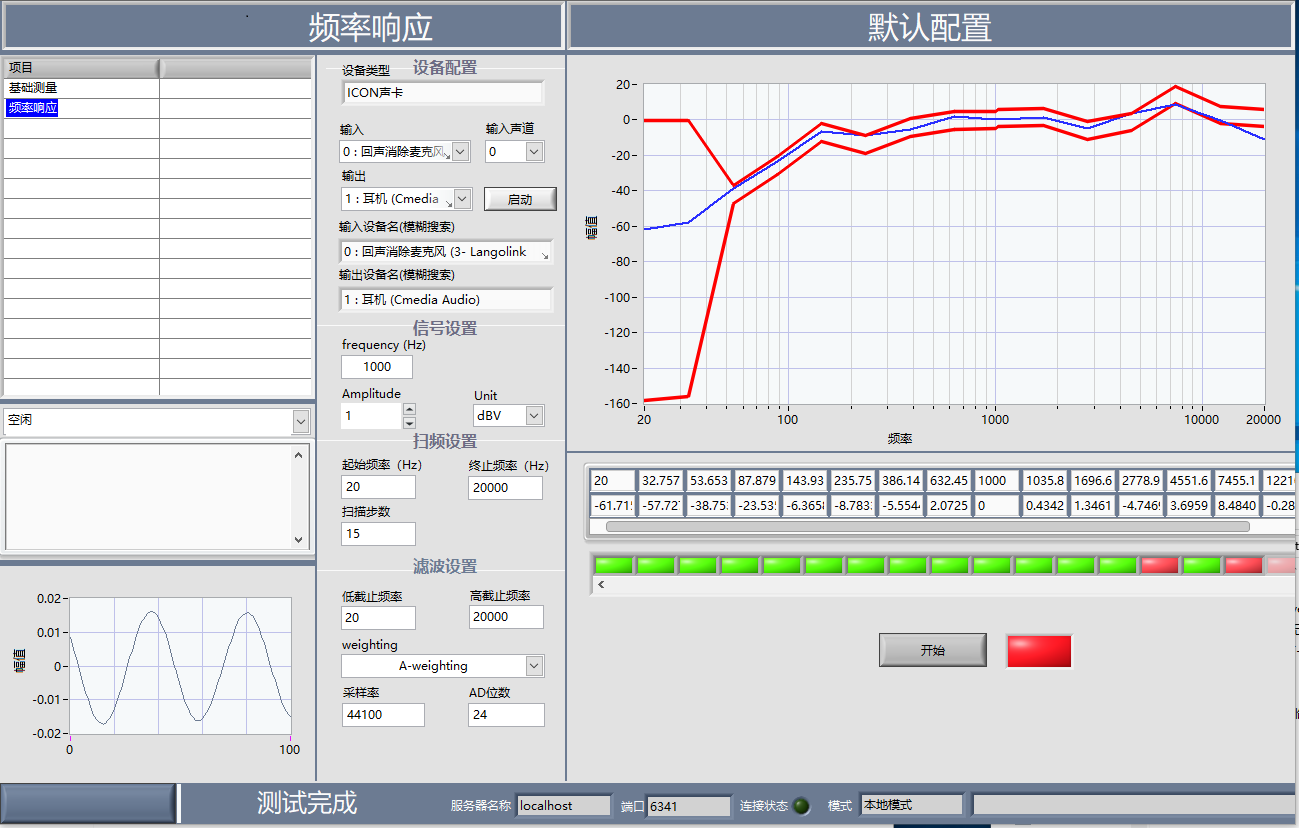Click the 高截止频率 high cutoff field
The image size is (1299, 828).
tap(506, 617)
